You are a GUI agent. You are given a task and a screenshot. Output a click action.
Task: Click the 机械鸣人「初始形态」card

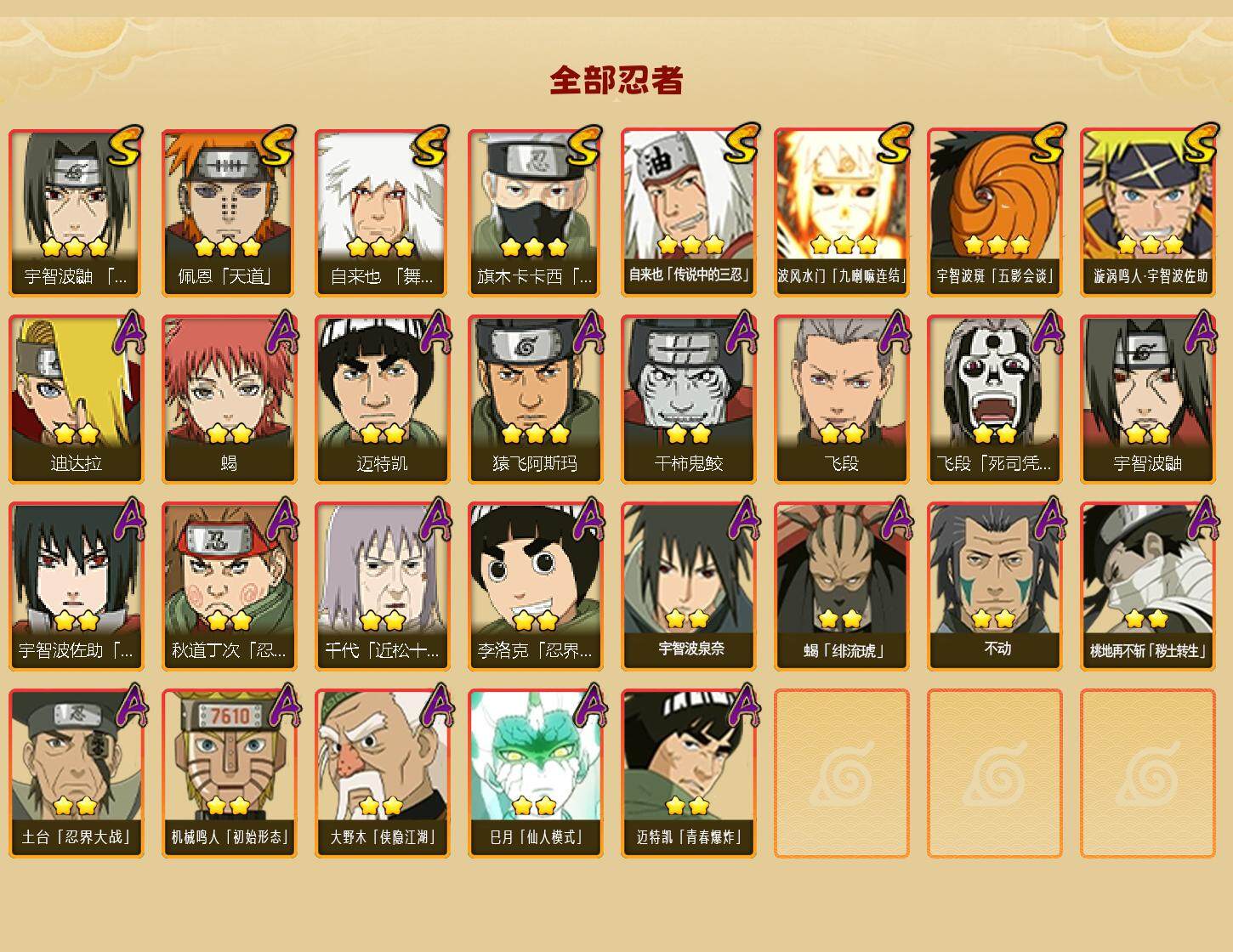229,773
